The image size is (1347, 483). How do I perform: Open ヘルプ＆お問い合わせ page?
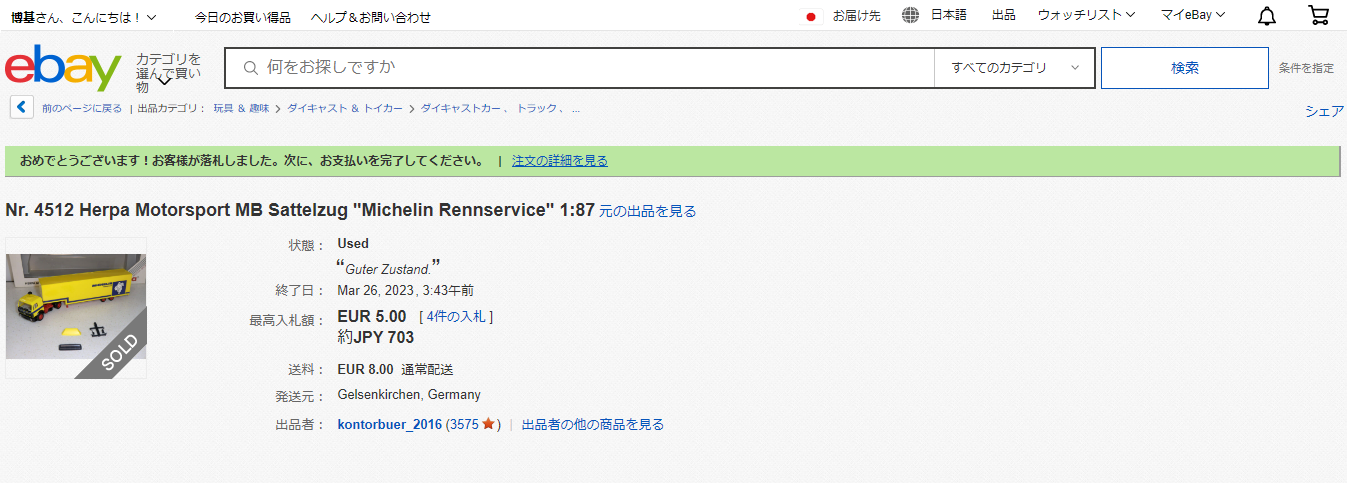click(371, 17)
